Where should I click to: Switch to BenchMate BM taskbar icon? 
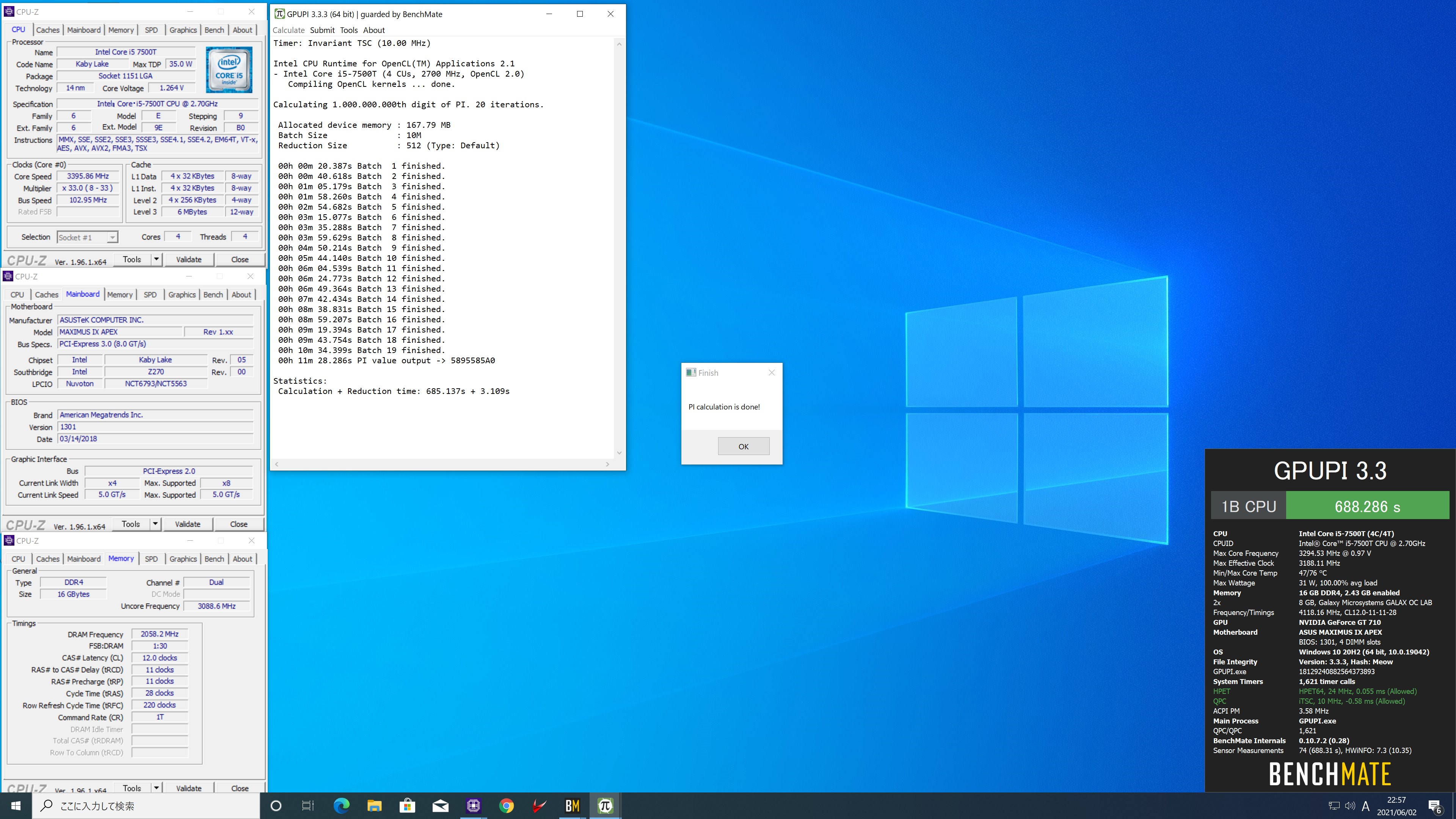pos(572,805)
